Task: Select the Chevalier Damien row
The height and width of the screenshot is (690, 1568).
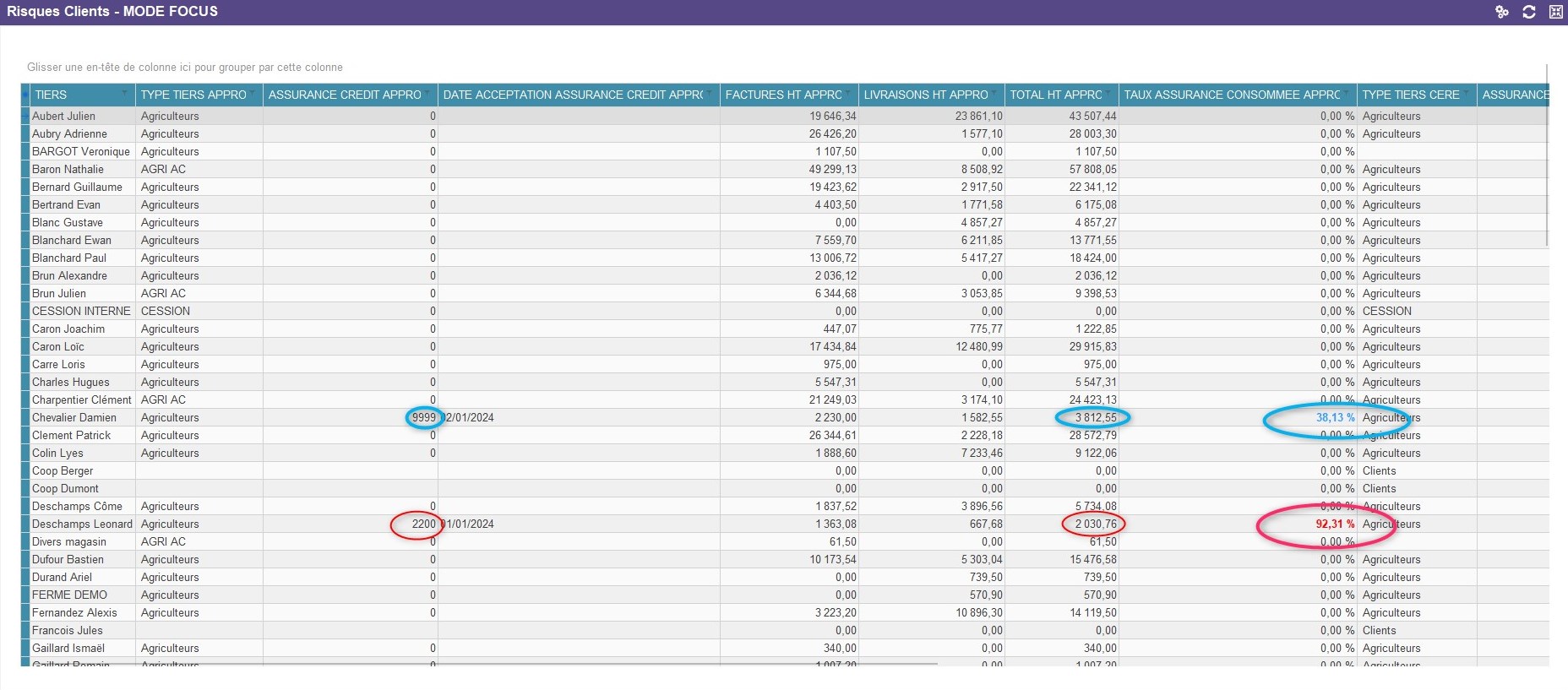Action: pos(74,418)
